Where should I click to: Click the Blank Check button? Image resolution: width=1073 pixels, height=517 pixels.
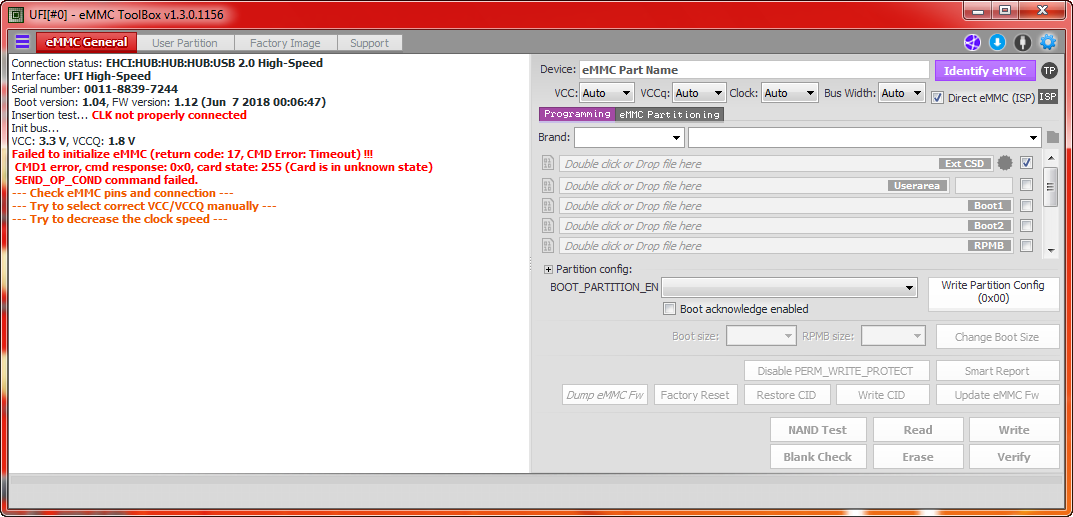point(817,456)
